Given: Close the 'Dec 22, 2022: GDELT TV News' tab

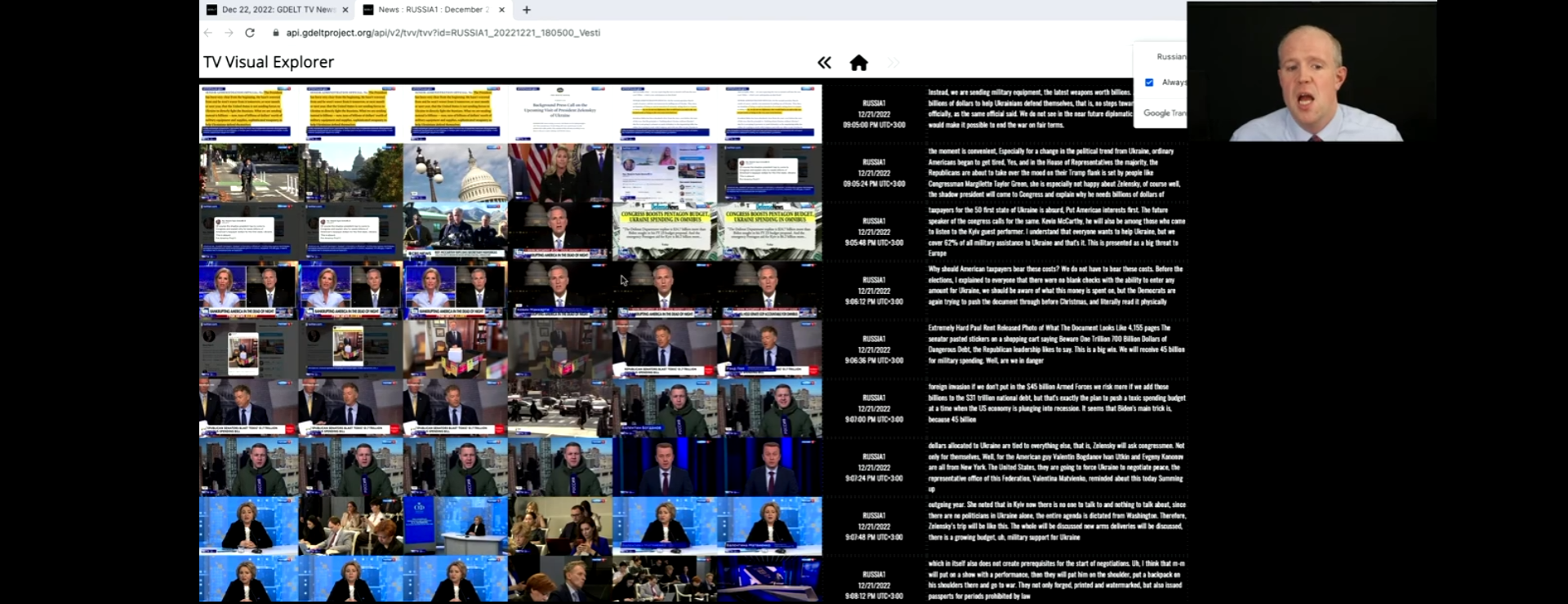Looking at the screenshot, I should [x=345, y=10].
